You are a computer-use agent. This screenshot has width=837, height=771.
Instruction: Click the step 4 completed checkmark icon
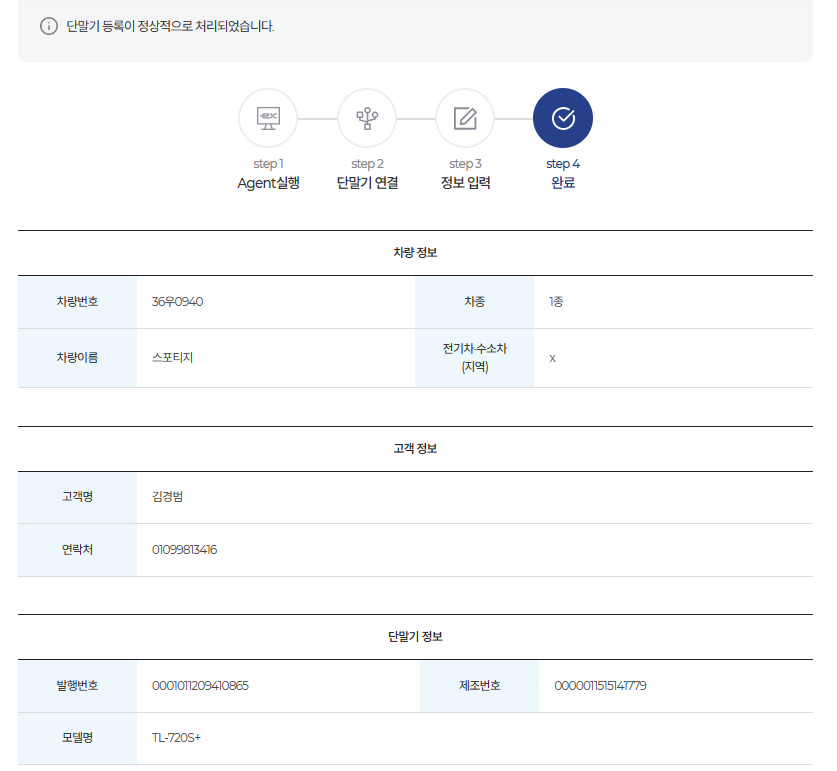563,118
